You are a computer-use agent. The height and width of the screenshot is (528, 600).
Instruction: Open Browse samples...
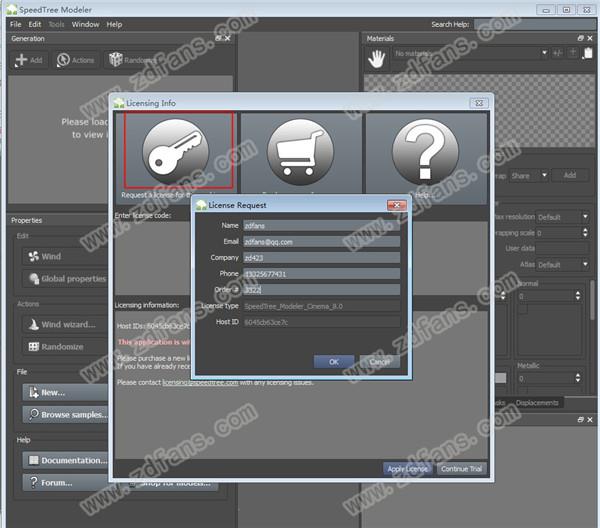(65, 415)
